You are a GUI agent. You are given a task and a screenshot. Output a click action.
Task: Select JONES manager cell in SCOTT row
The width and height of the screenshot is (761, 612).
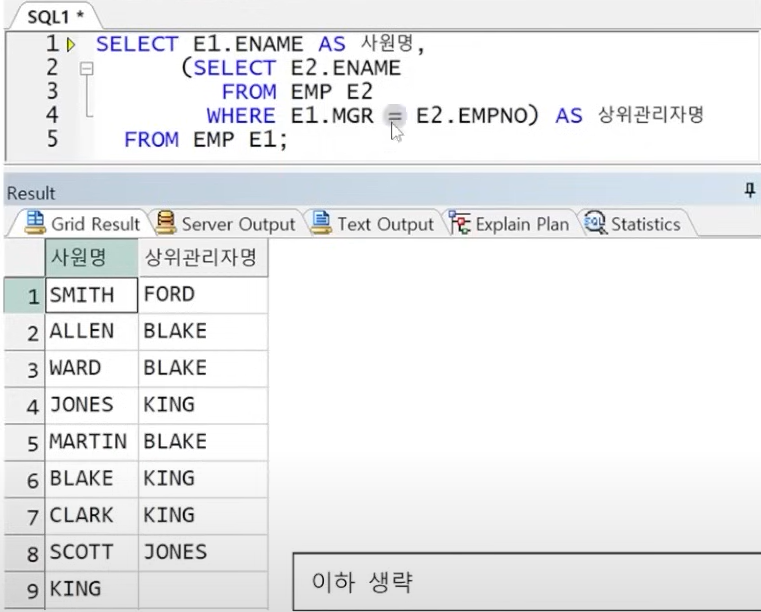point(203,553)
